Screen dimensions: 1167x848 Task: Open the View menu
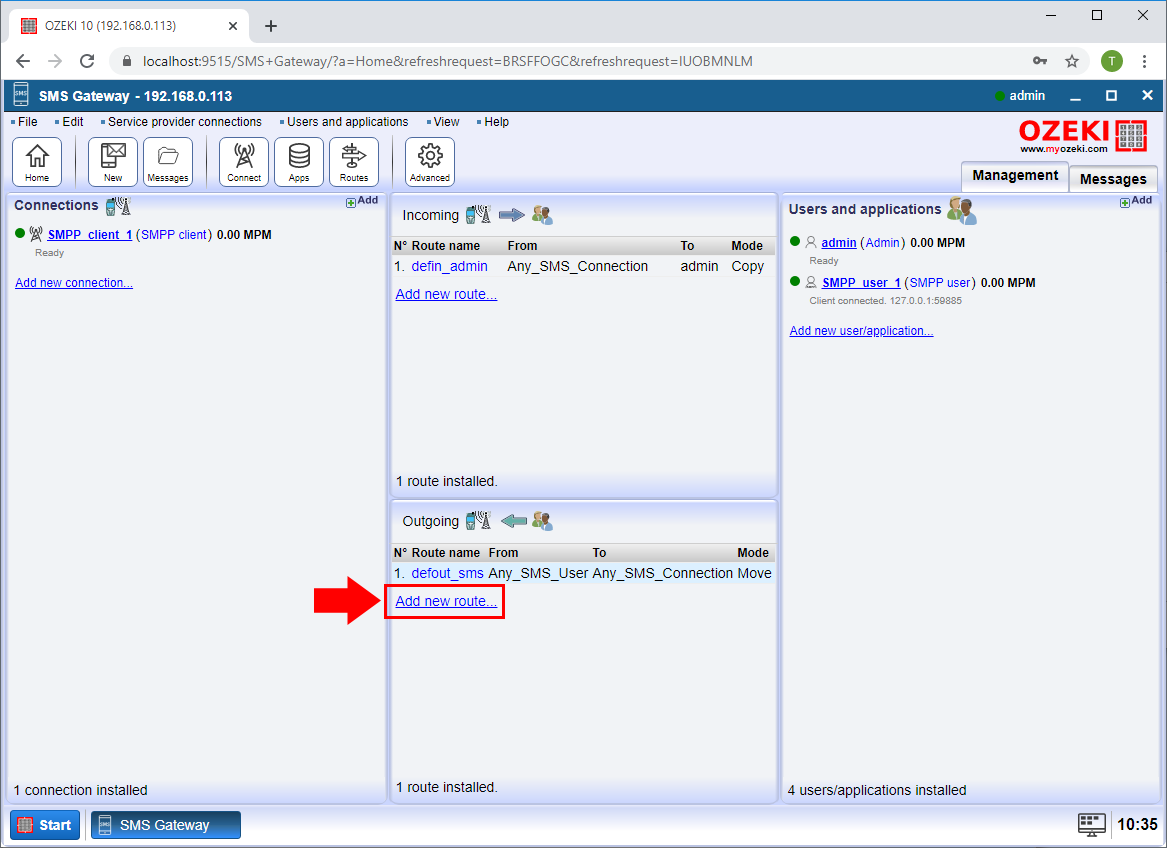point(447,122)
